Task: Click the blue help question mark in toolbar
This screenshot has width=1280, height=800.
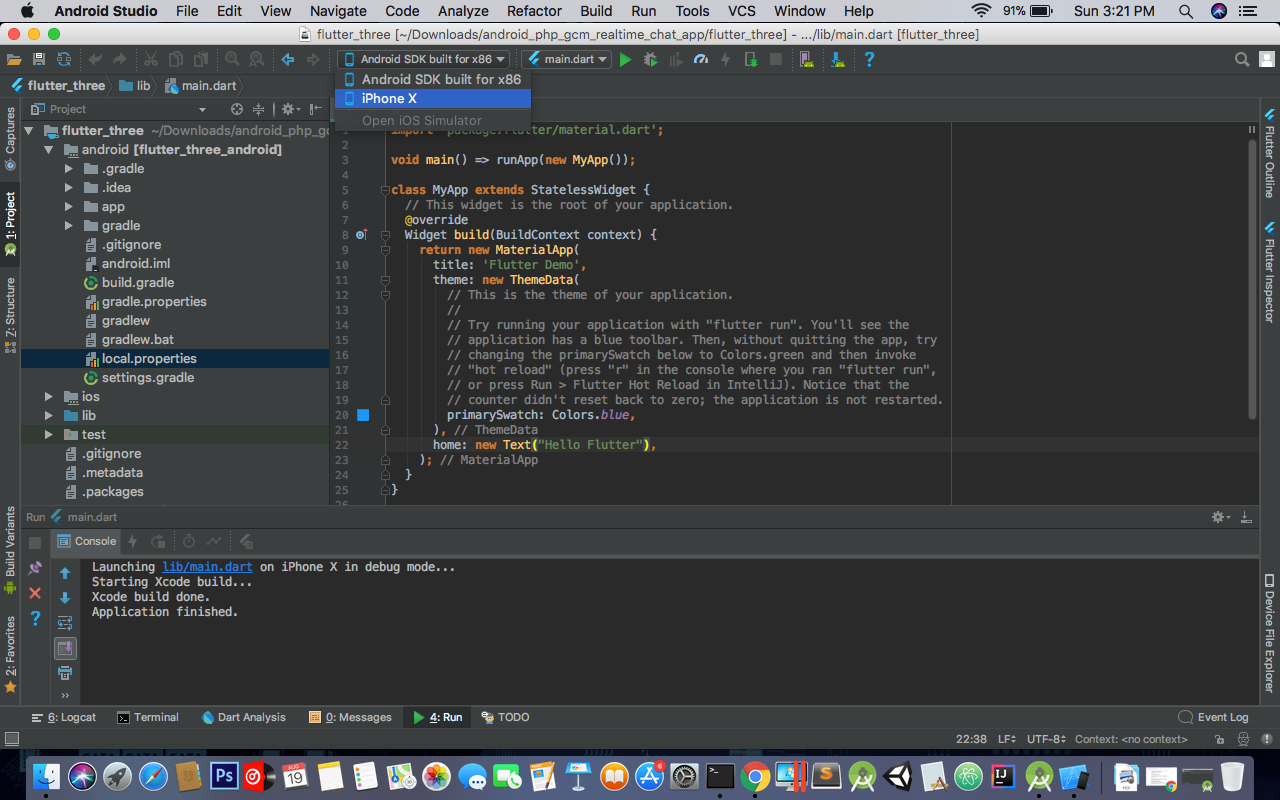Action: point(869,60)
